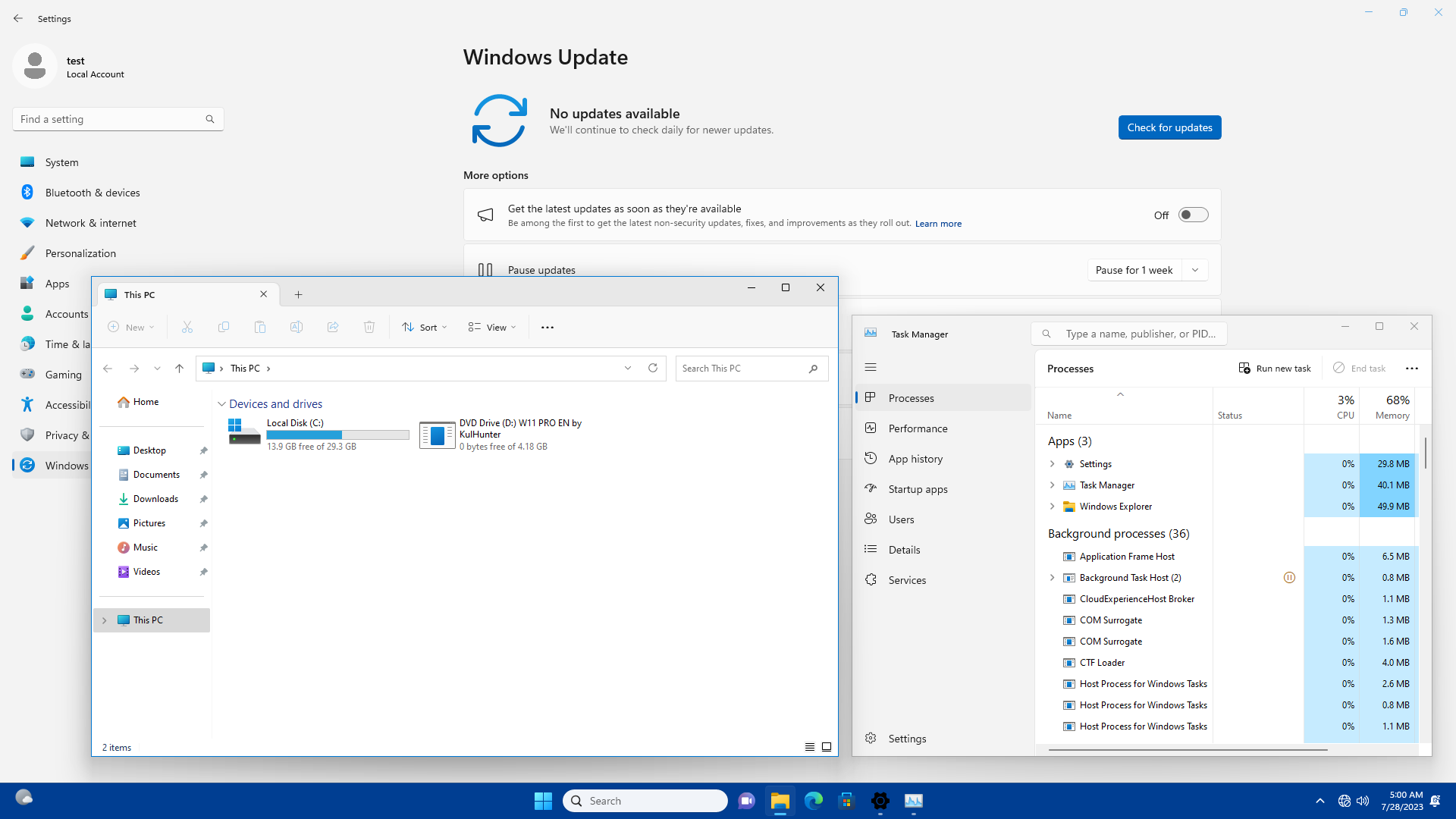Click the Task Manager horizontal scrollbar
This screenshot has height=819, width=1456.
click(x=1188, y=750)
